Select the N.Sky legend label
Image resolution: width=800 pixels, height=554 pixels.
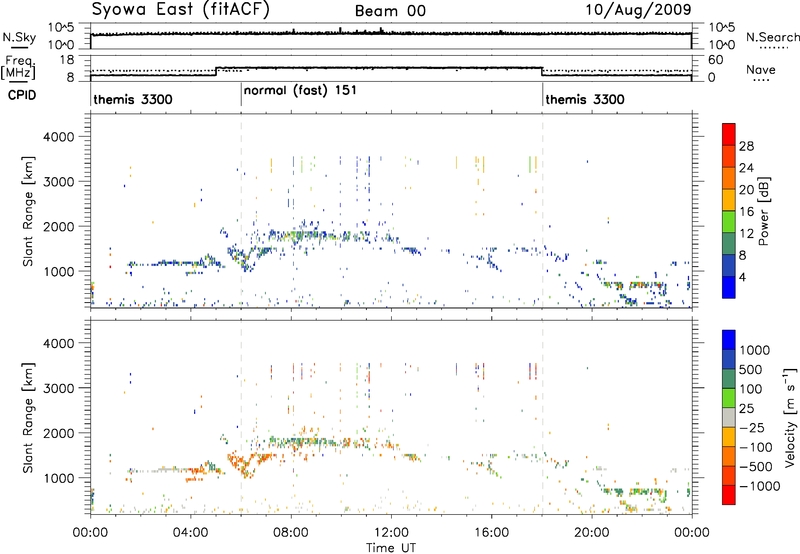tap(19, 37)
